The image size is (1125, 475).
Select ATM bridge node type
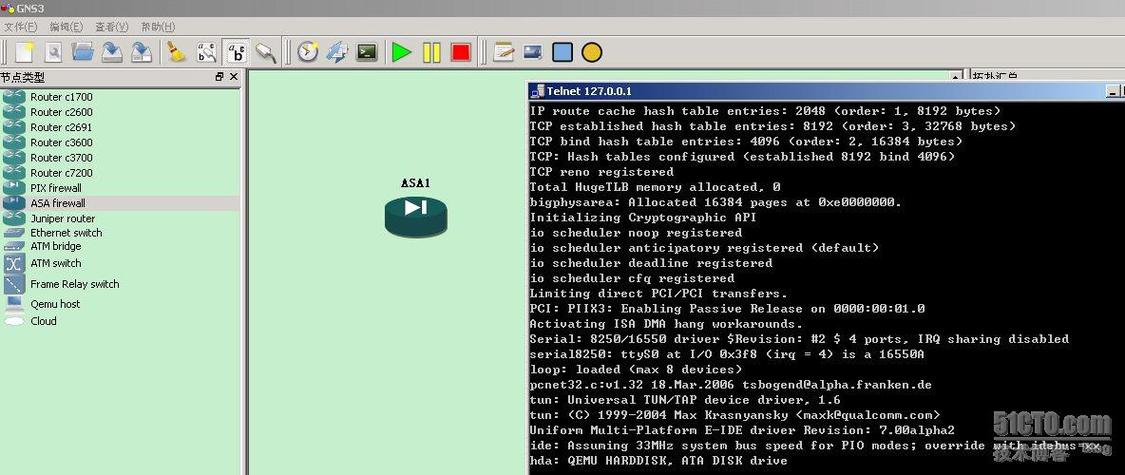coord(120,246)
